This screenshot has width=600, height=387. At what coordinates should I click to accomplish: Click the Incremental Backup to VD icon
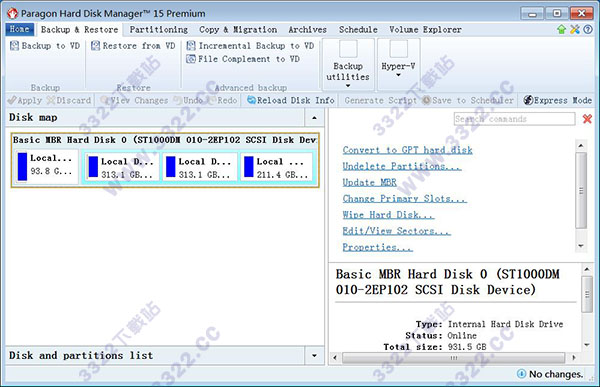click(x=191, y=46)
